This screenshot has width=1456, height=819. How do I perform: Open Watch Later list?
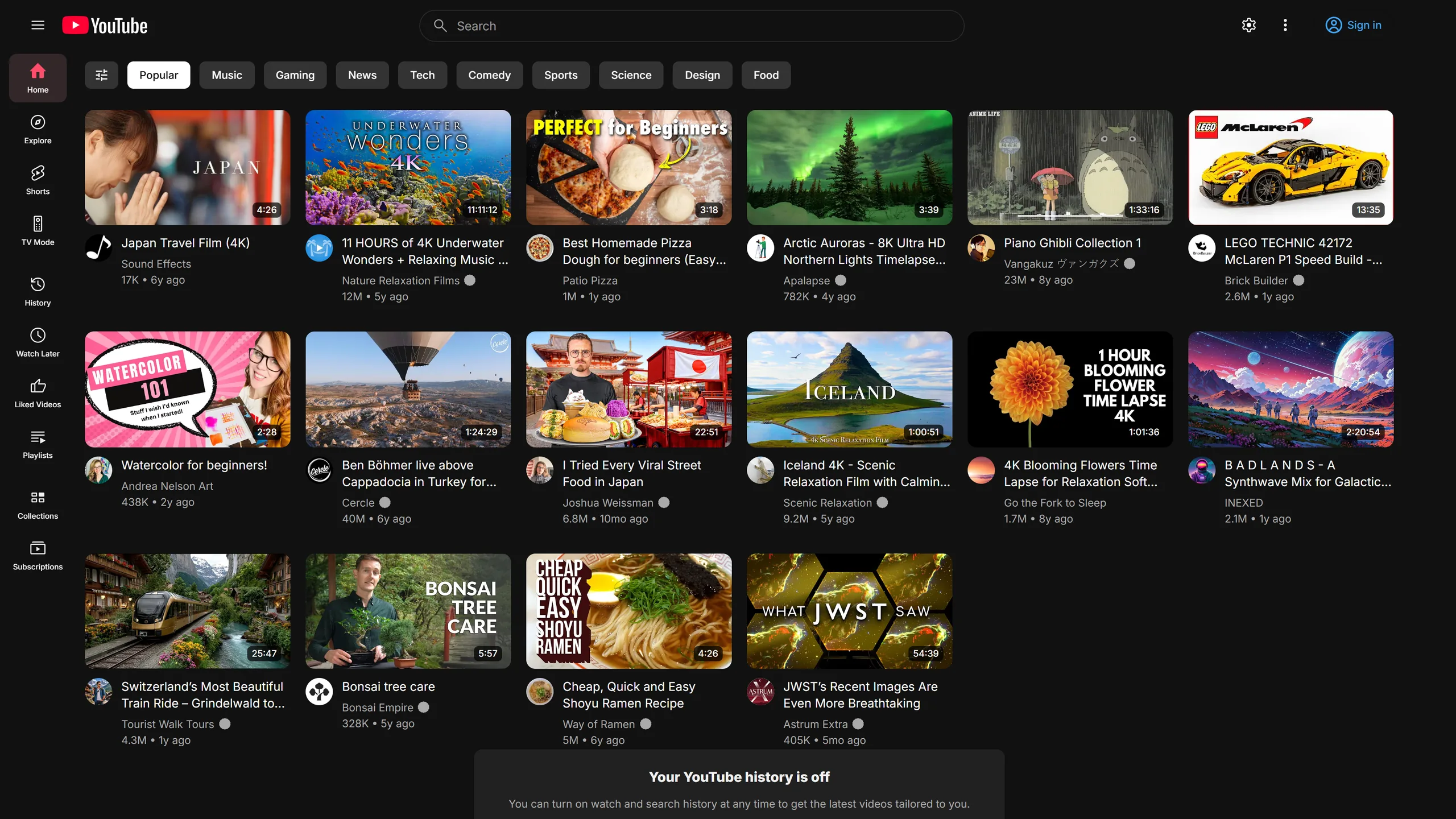coord(38,342)
